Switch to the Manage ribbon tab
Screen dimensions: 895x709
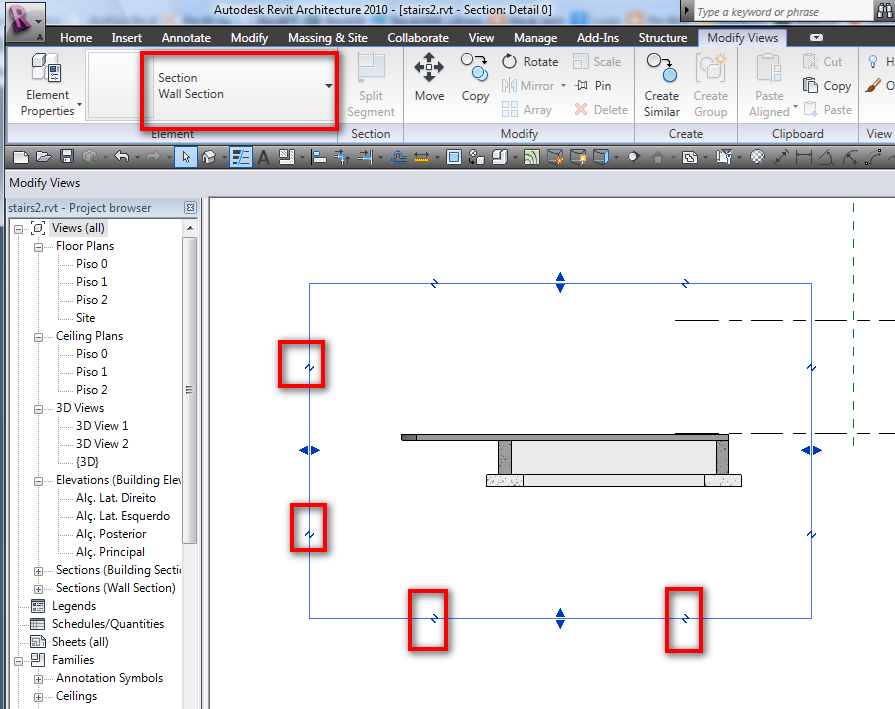click(535, 38)
